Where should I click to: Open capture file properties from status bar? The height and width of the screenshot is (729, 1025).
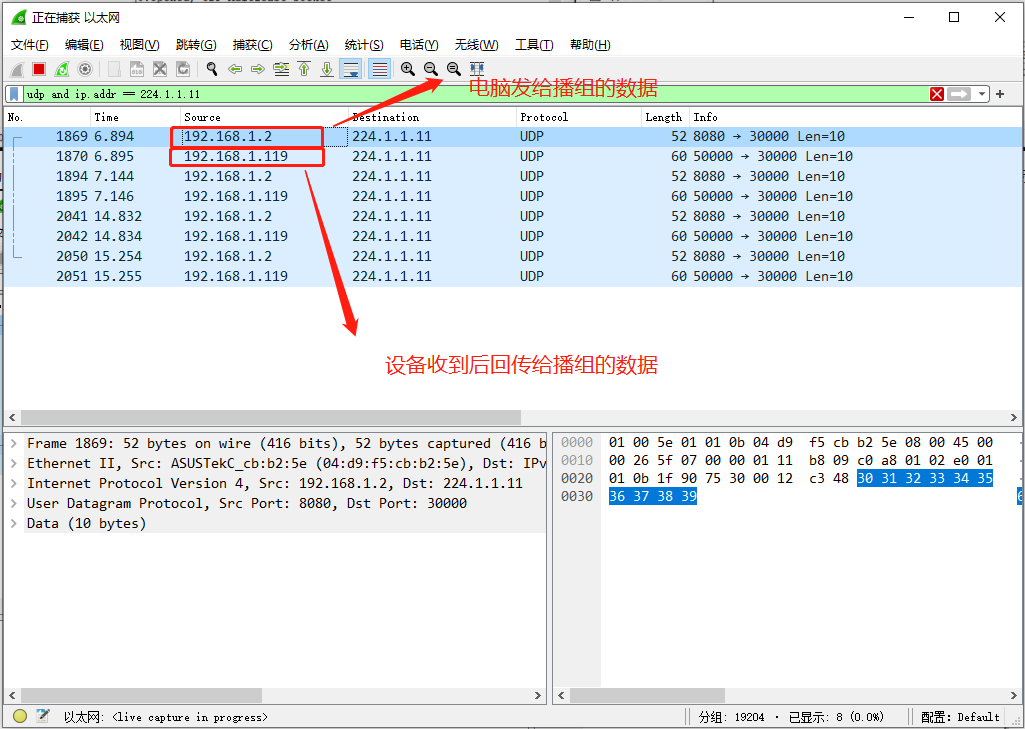[x=43, y=717]
